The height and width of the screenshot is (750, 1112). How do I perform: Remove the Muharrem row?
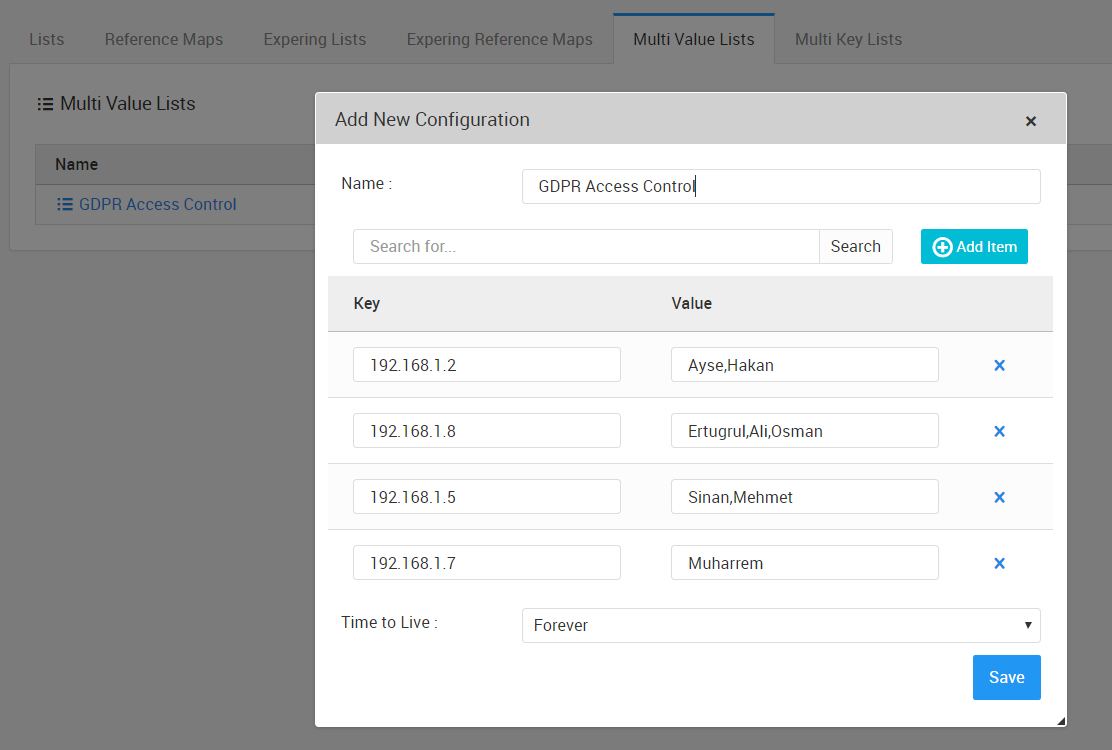tap(998, 564)
